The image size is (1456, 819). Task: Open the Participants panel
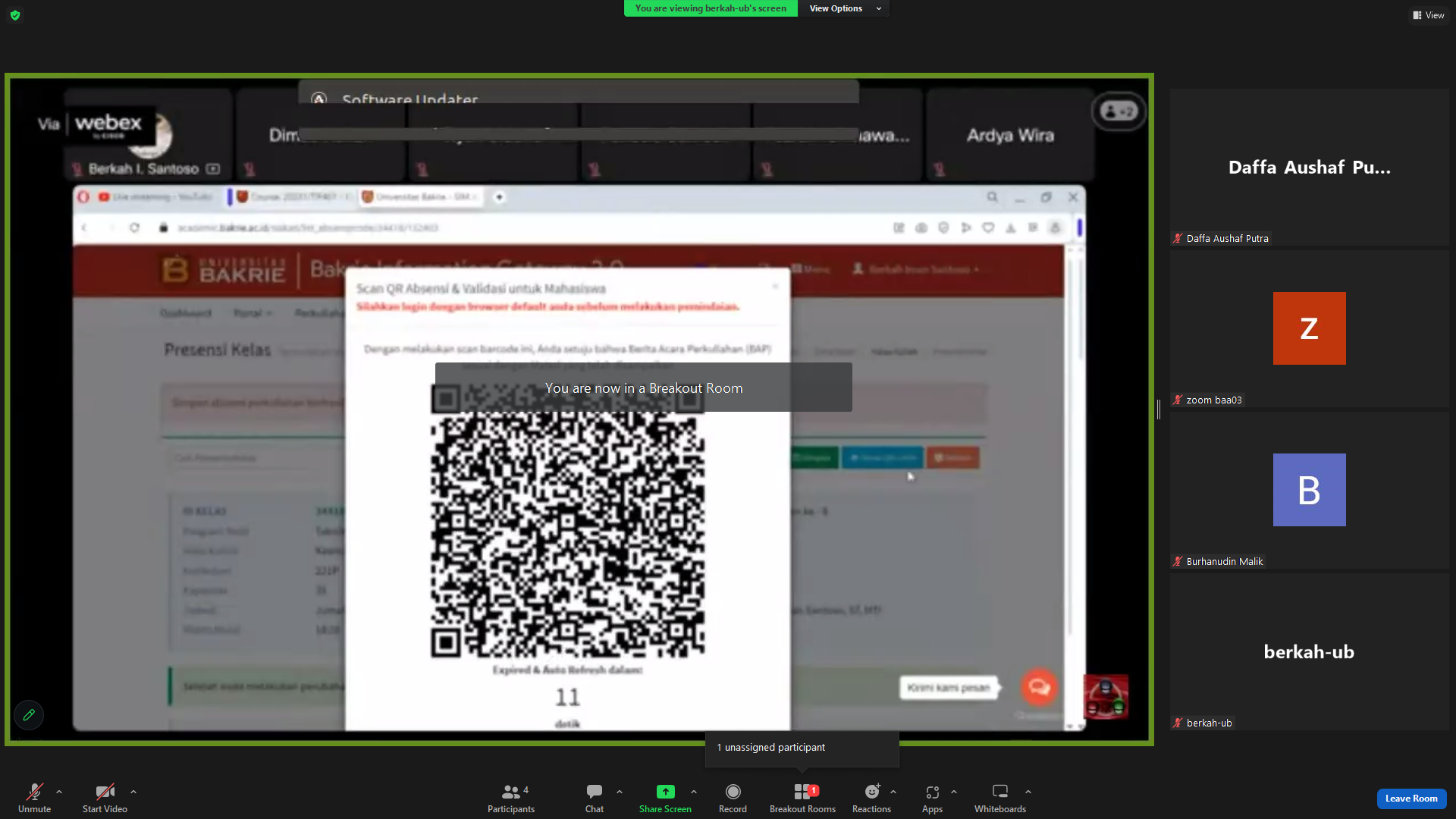(511, 798)
